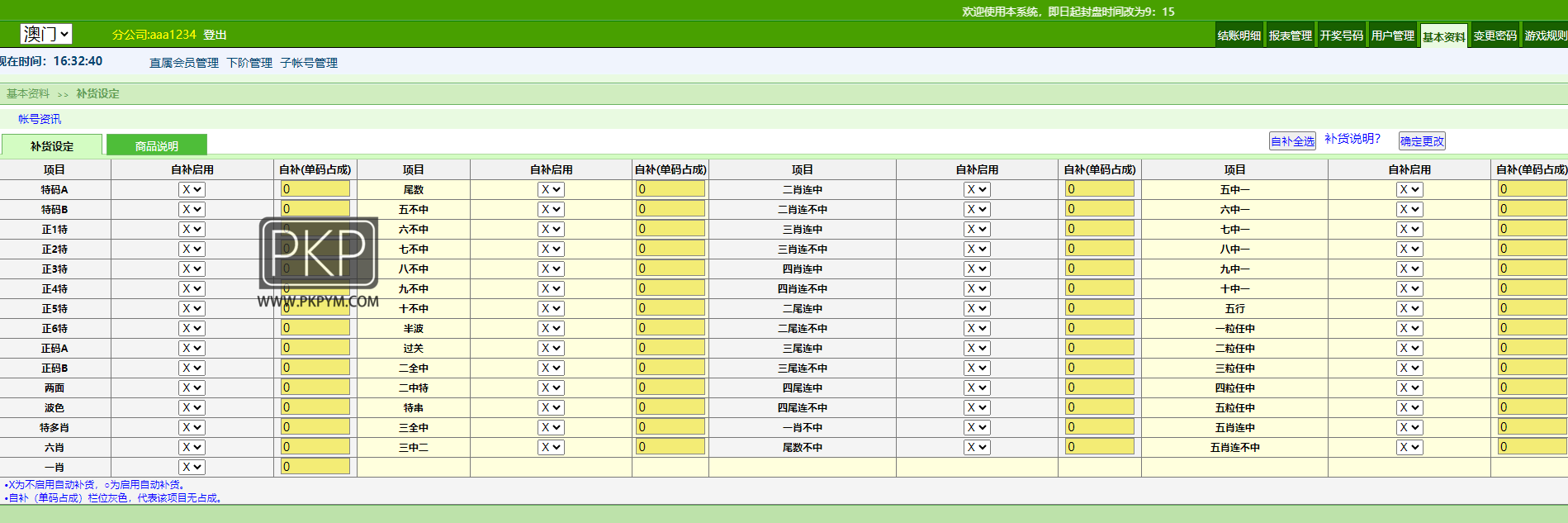Image resolution: width=1568 pixels, height=523 pixels.
Task: Go to the 开奖号码 menu
Action: click(x=1341, y=36)
